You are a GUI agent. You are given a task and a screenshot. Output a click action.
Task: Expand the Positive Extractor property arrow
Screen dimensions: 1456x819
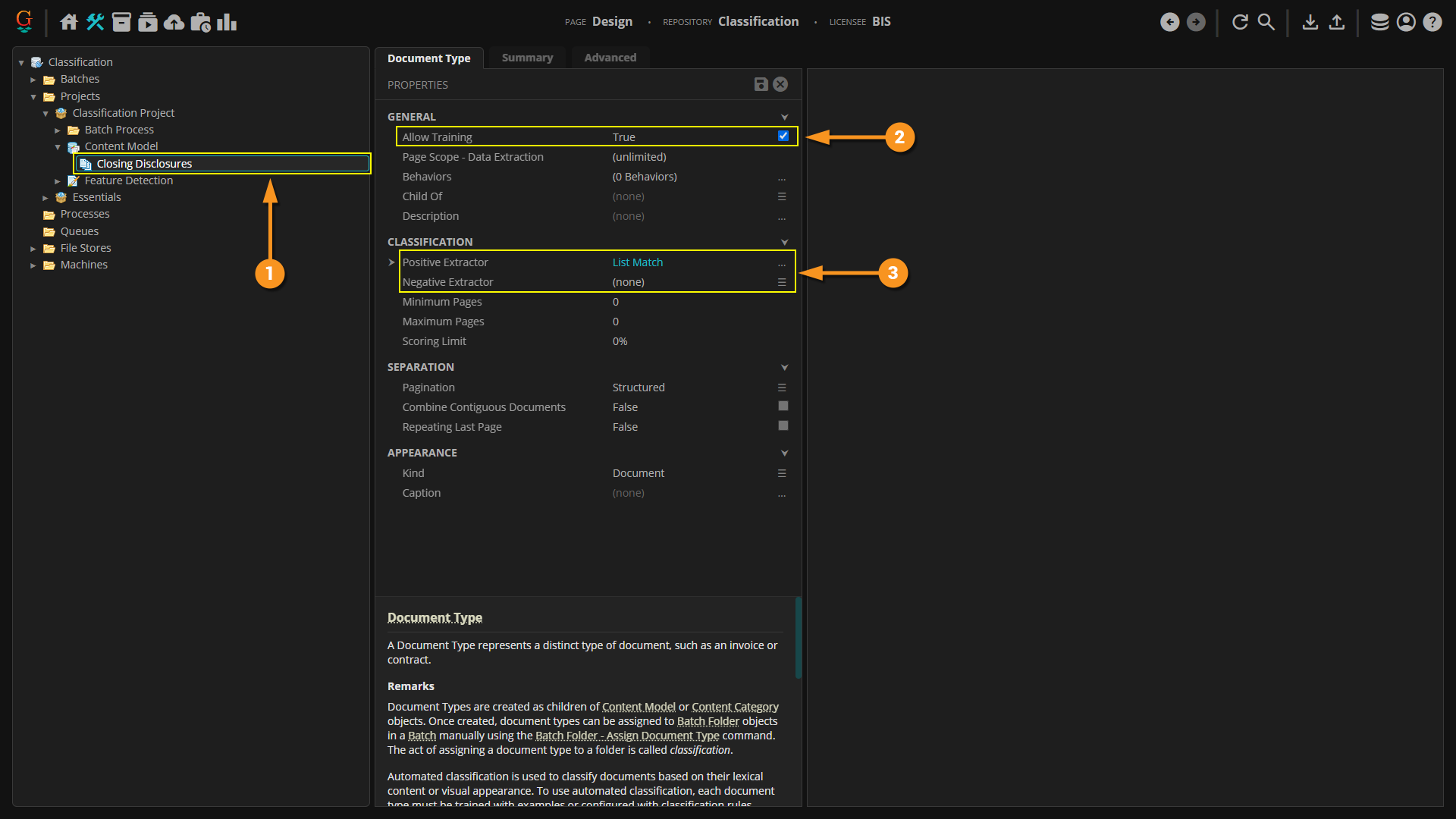pyautogui.click(x=391, y=262)
